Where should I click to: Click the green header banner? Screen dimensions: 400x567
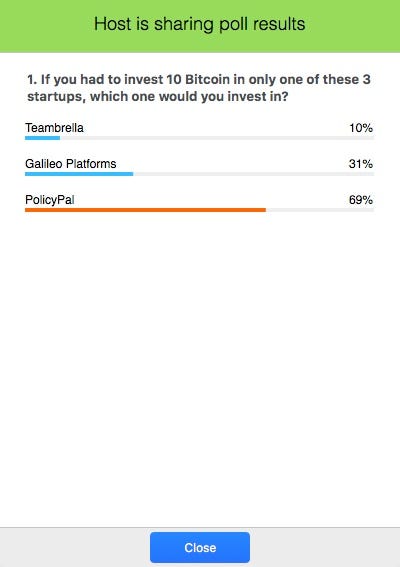click(x=200, y=26)
